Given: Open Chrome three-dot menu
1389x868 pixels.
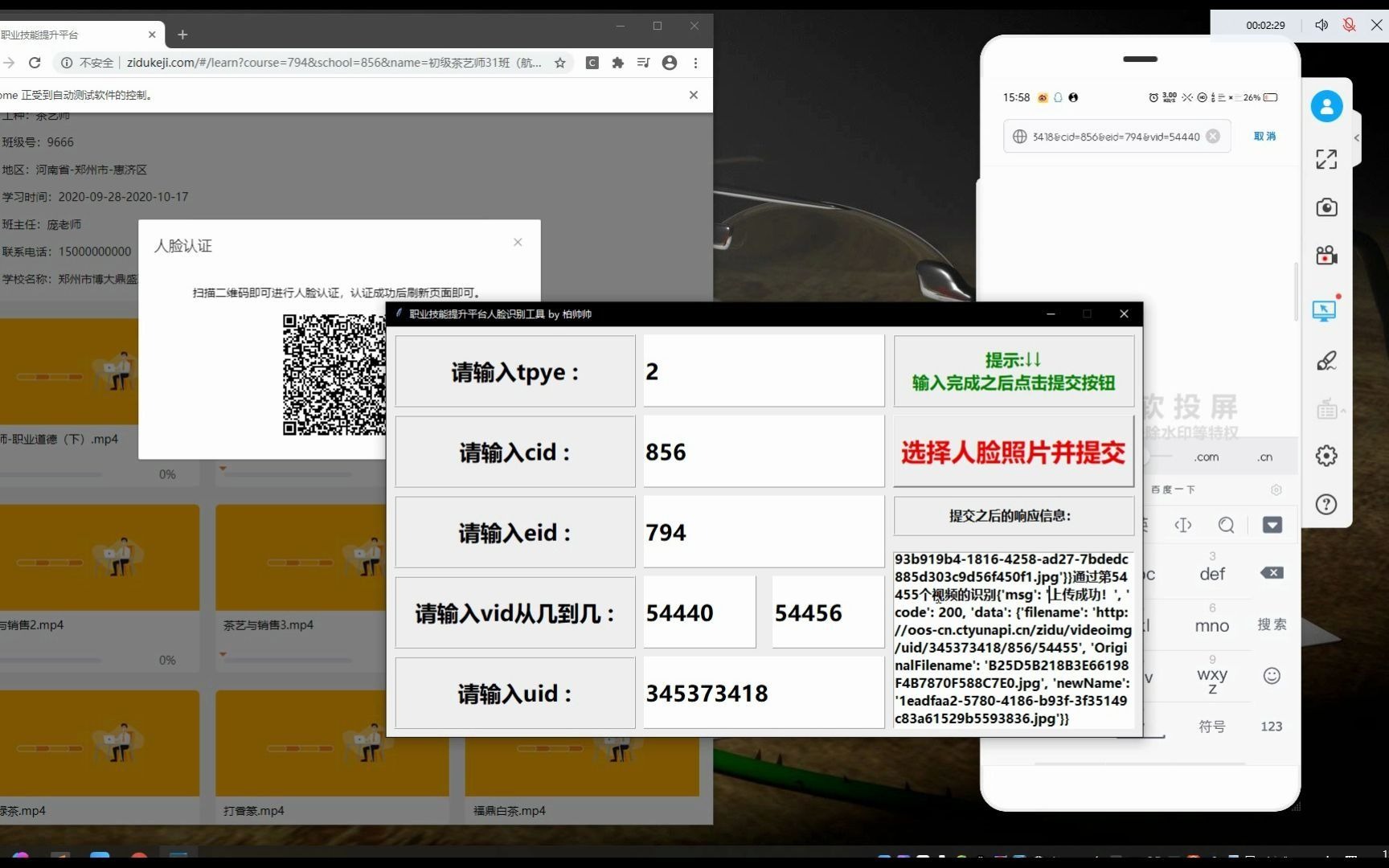Looking at the screenshot, I should click(x=695, y=63).
